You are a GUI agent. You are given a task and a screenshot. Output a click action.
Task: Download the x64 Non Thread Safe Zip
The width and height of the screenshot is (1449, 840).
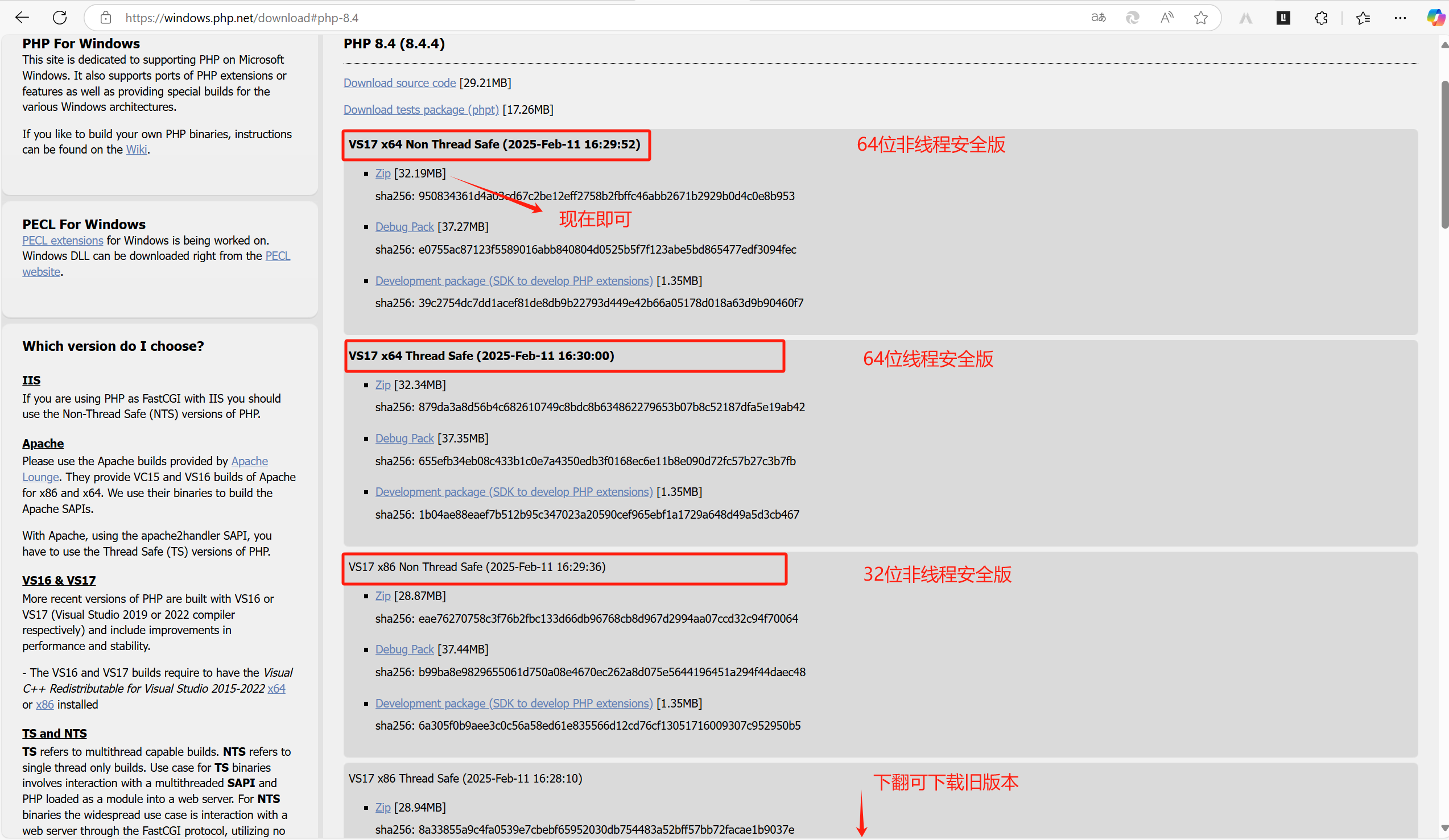tap(383, 173)
